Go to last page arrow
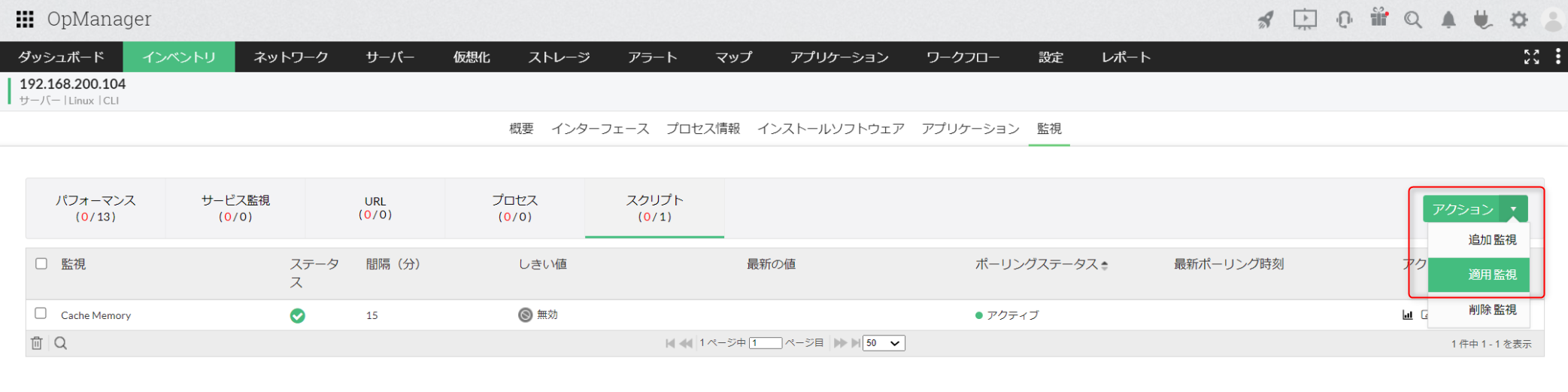The image size is (1568, 392). click(x=856, y=343)
